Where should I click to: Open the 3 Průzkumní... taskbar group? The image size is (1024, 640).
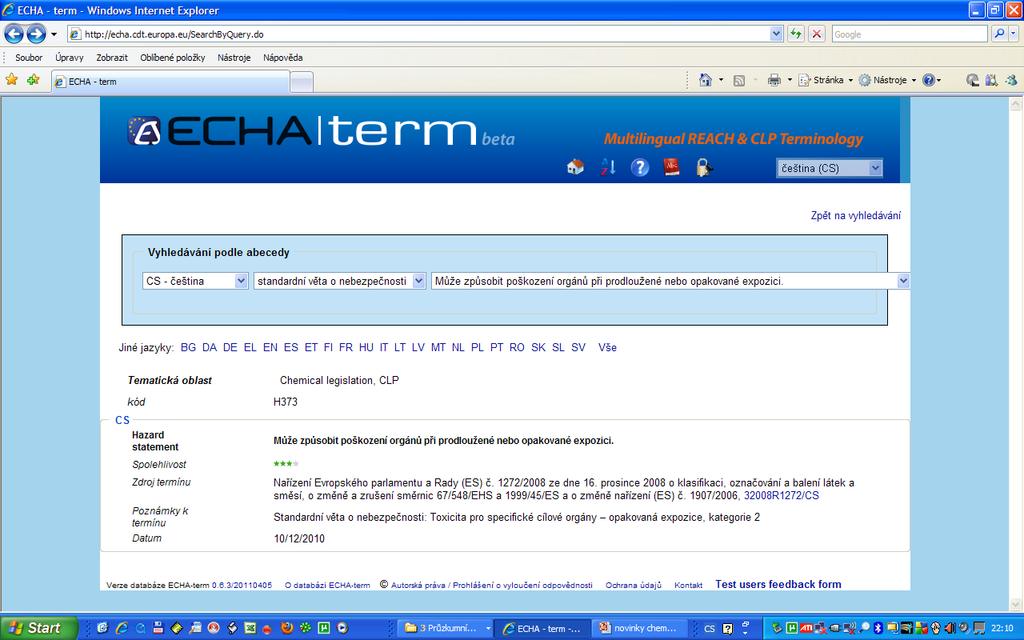[x=446, y=628]
